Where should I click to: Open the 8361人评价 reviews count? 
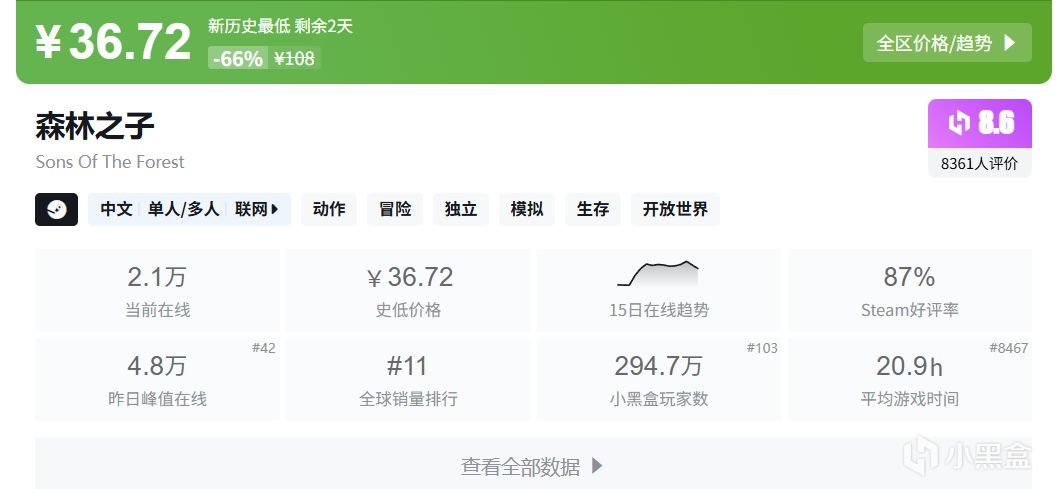980,163
